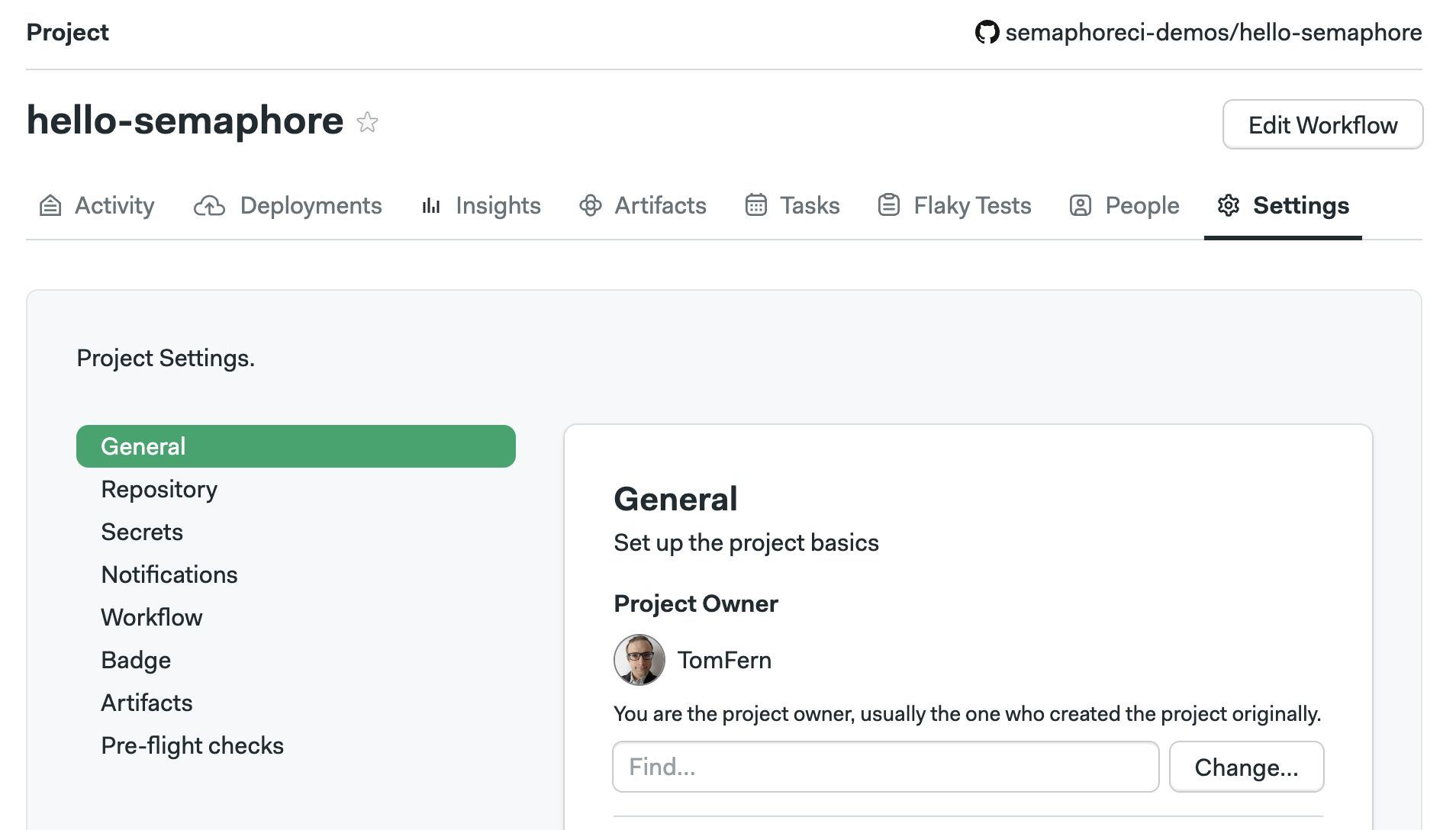Click the 'Set up the project basics' text
Image resolution: width=1456 pixels, height=830 pixels.
(746, 542)
